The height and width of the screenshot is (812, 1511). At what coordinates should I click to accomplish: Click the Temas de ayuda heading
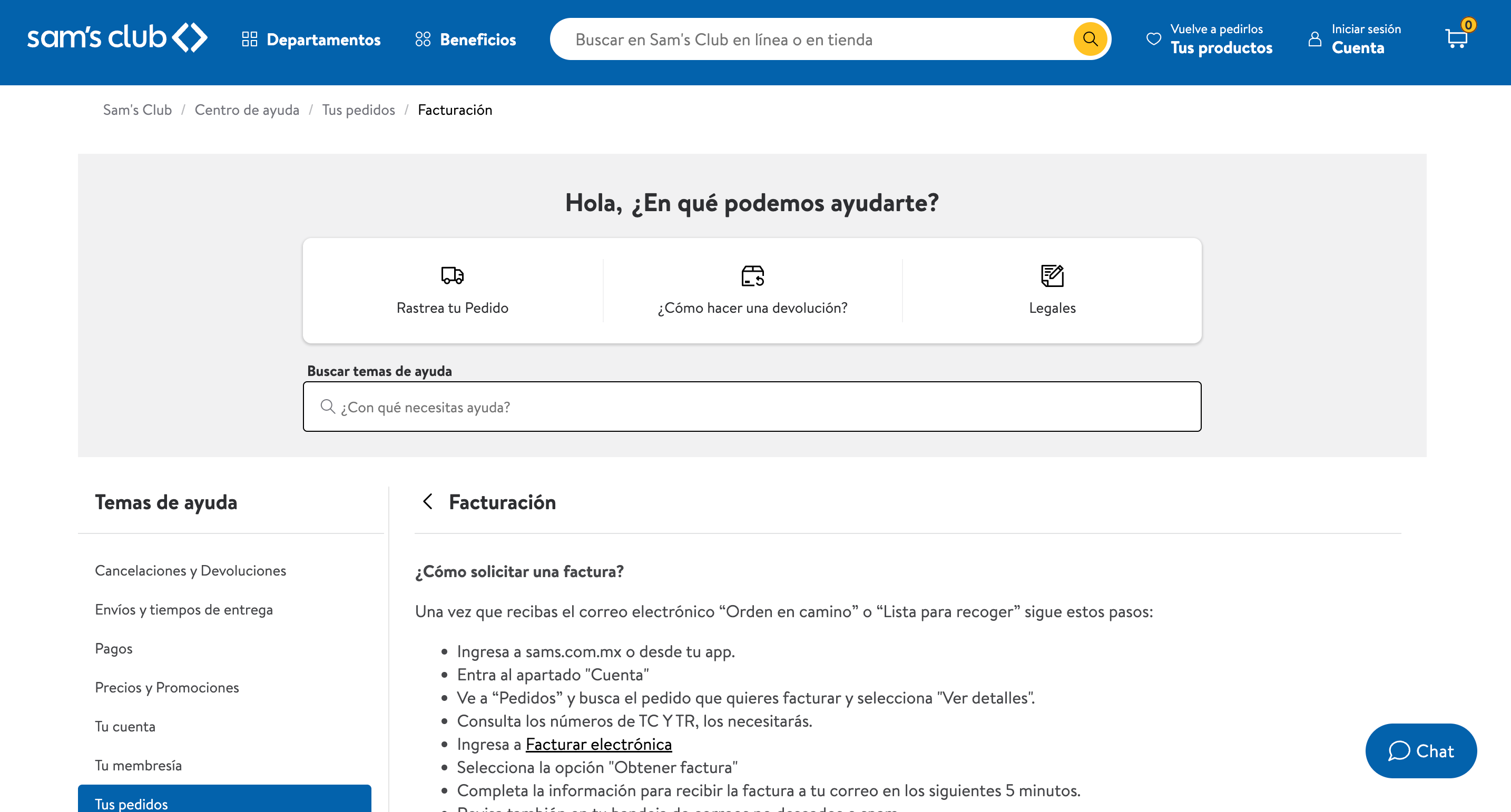166,502
